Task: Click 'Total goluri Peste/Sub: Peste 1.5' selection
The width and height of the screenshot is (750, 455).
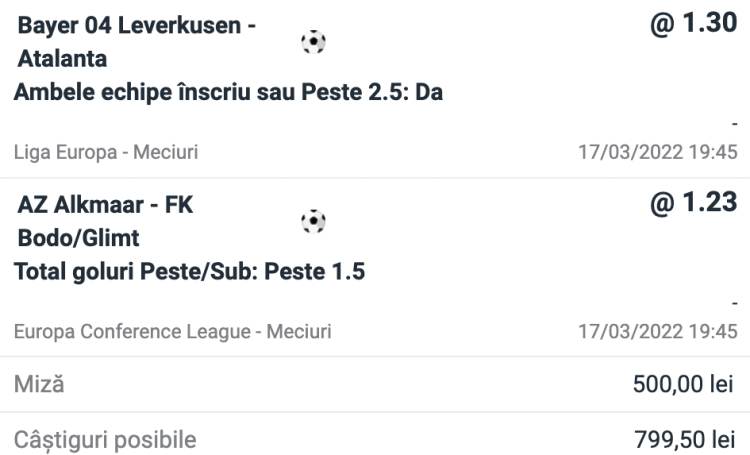Action: (189, 272)
